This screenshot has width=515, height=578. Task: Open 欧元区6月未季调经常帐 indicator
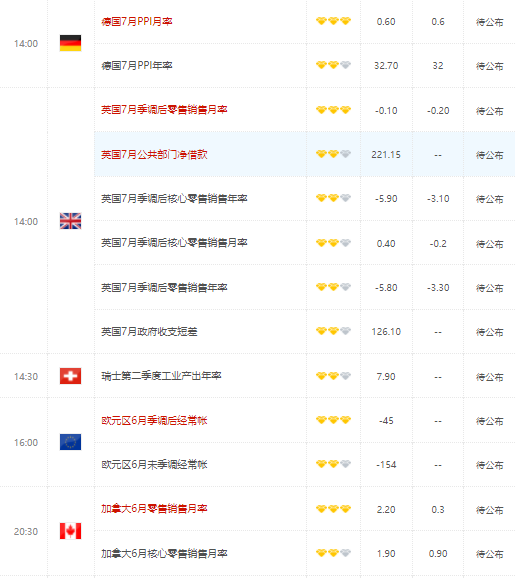(154, 464)
